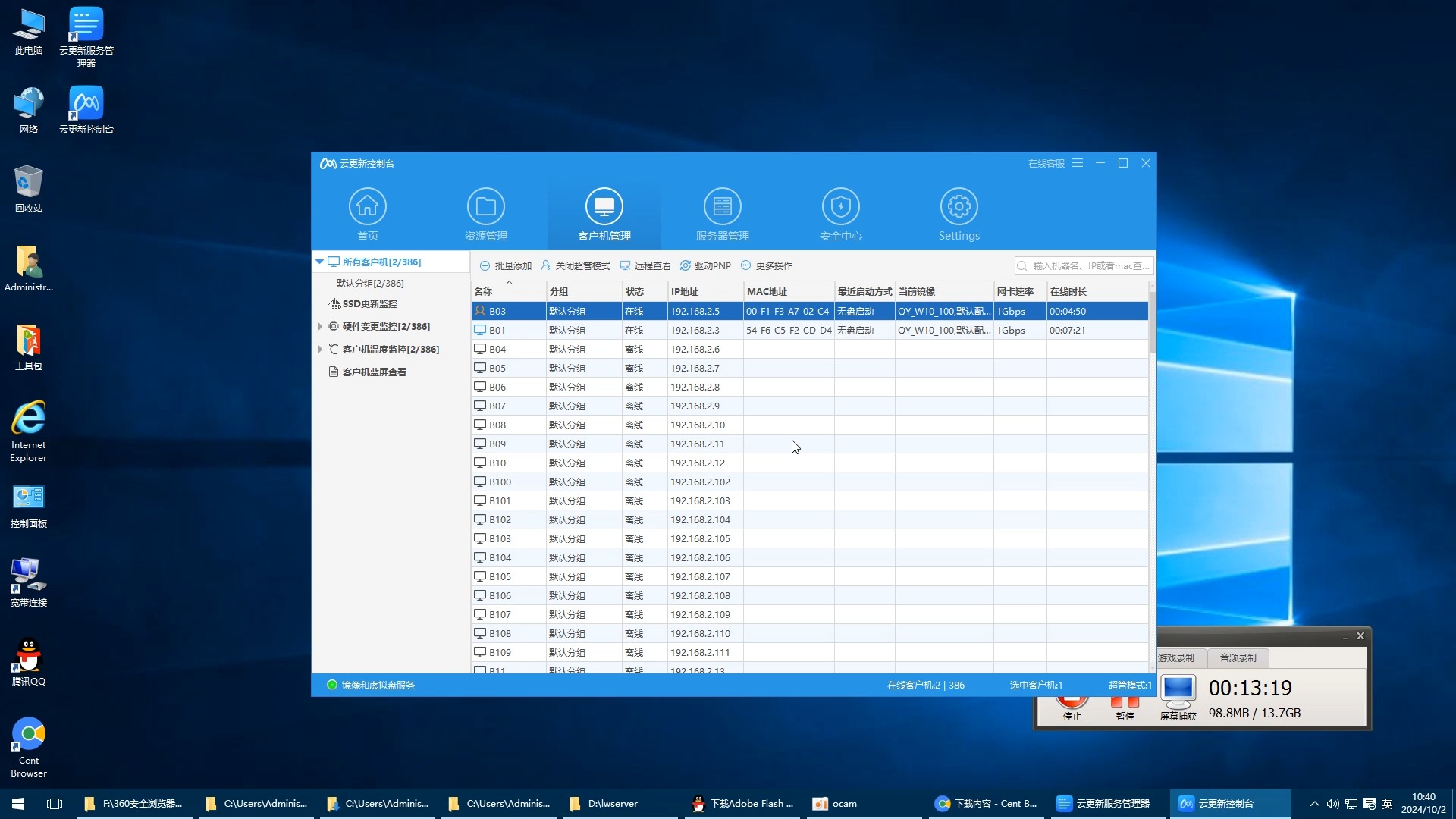Collapse the 所有客户机 tree node
The image size is (1456, 819).
point(320,262)
